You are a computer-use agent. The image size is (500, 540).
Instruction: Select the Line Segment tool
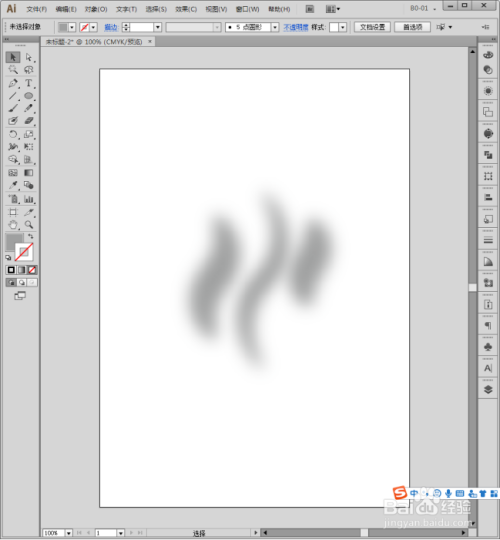point(13,96)
